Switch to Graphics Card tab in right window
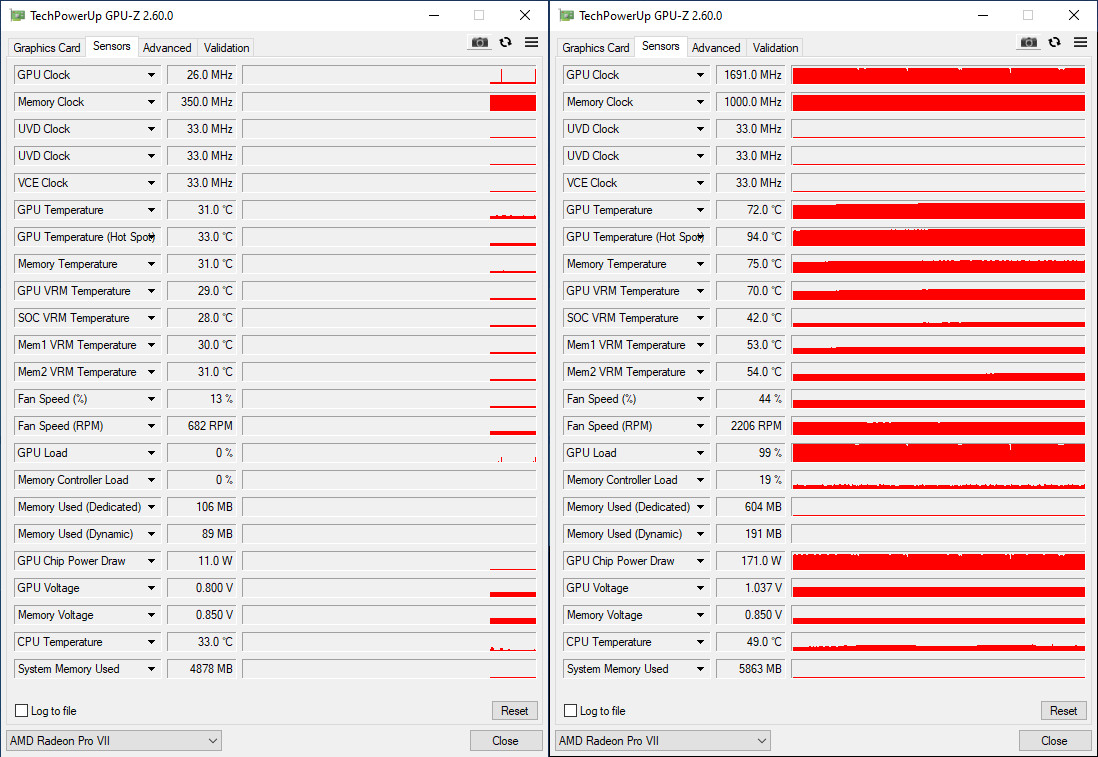 point(596,48)
